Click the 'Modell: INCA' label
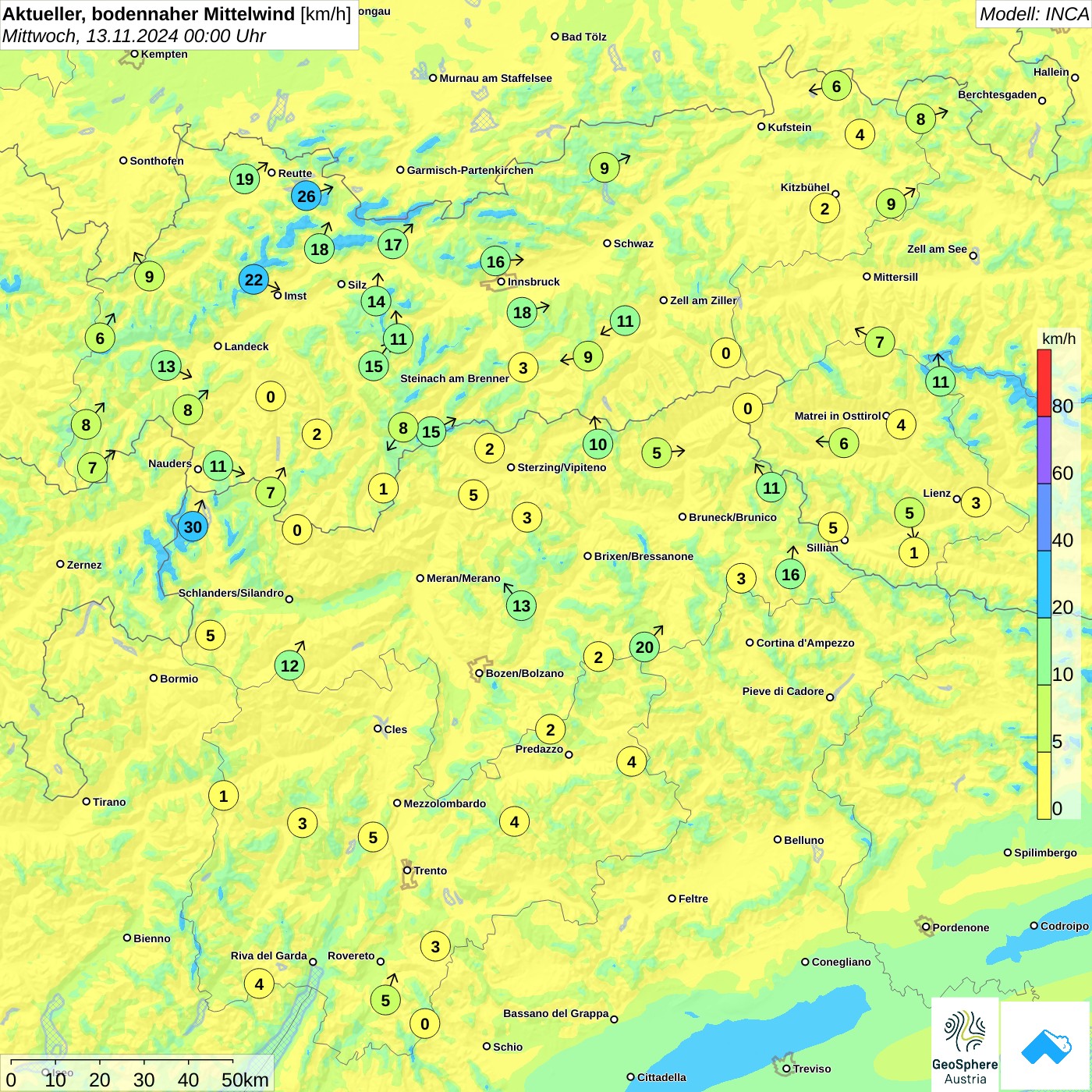 [1033, 14]
